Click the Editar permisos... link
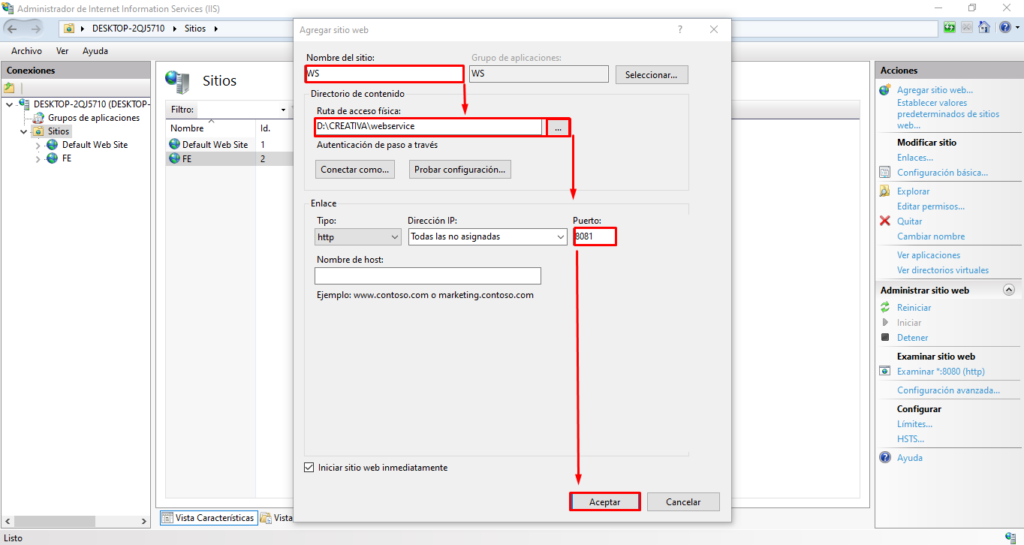Viewport: 1024px width, 545px height. pyautogui.click(x=931, y=206)
